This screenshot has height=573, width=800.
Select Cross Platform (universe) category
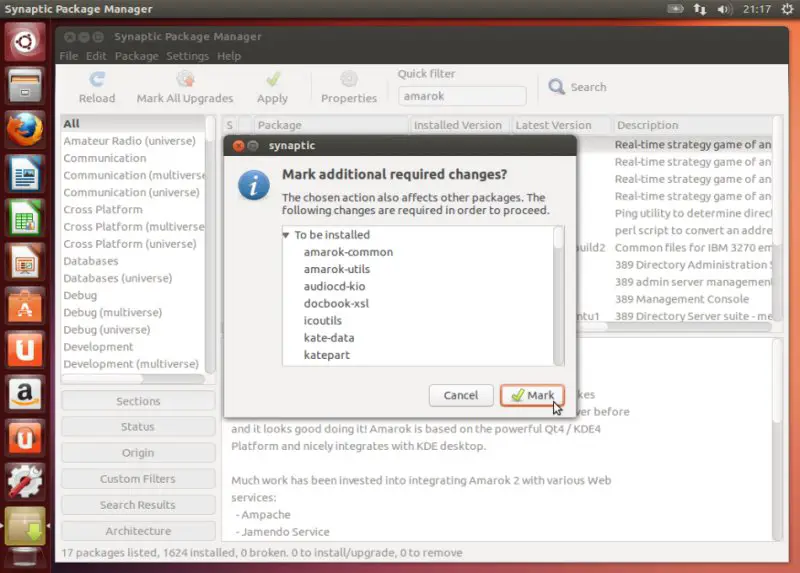[133, 244]
